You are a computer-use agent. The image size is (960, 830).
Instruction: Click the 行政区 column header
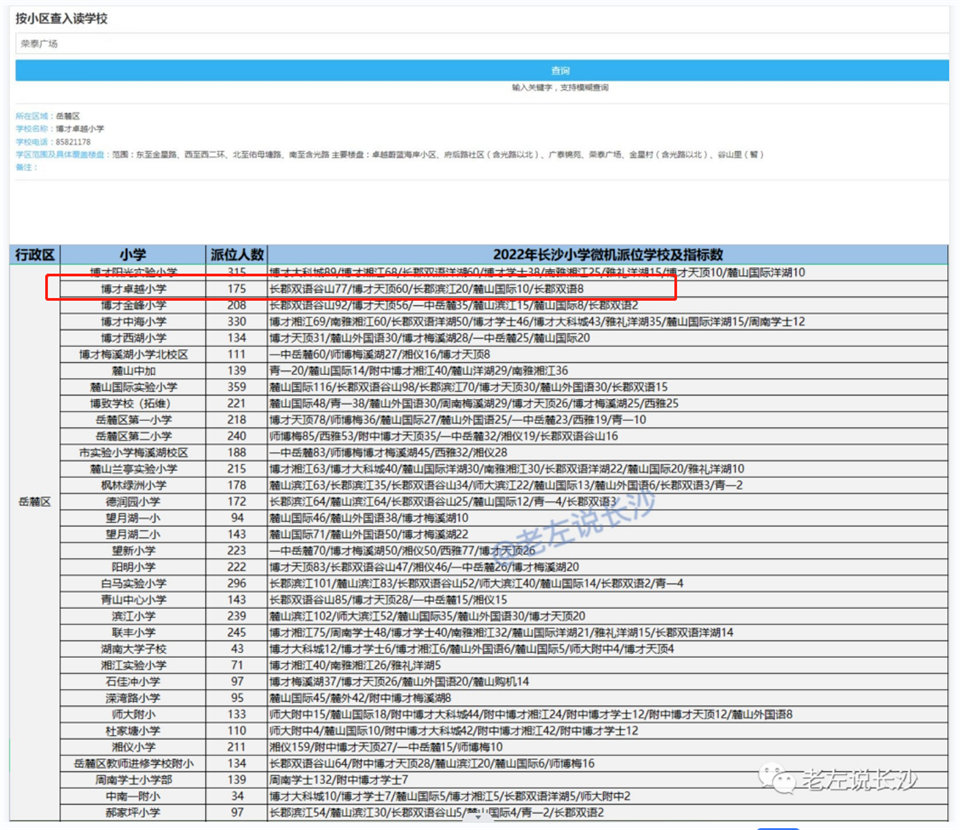[34, 255]
